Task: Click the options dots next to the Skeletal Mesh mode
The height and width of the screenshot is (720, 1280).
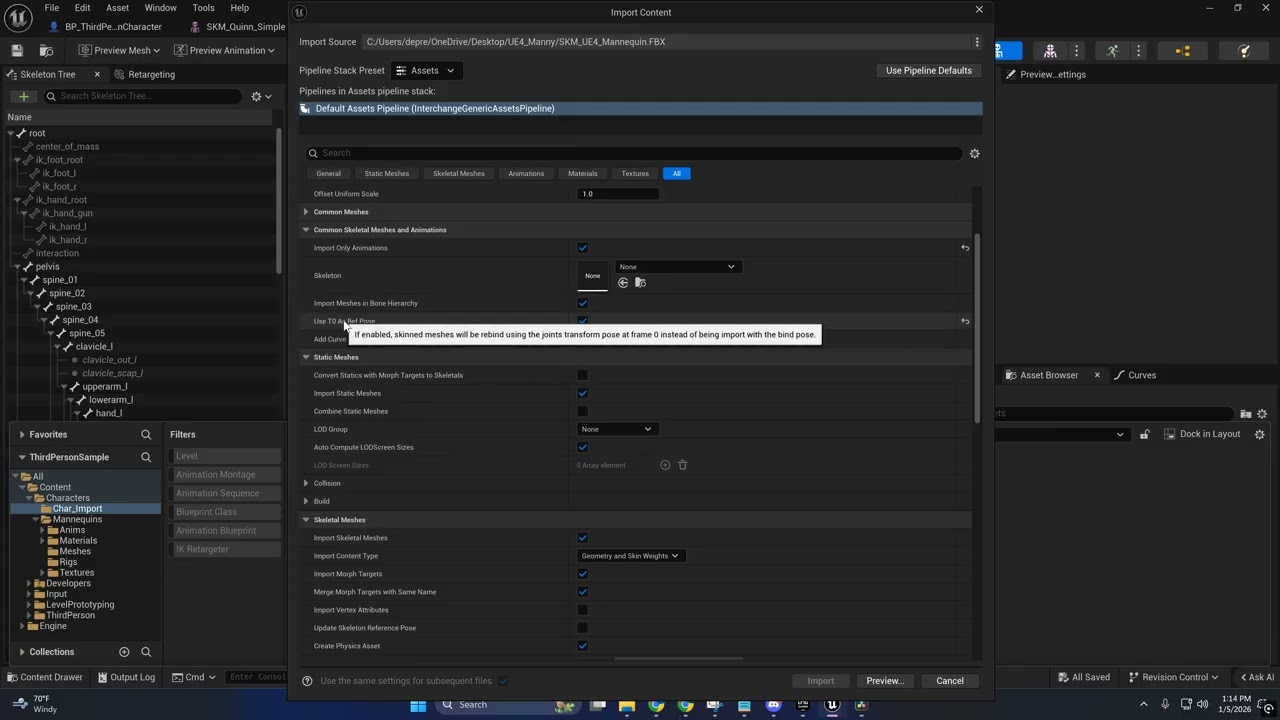Action: 1076,51
